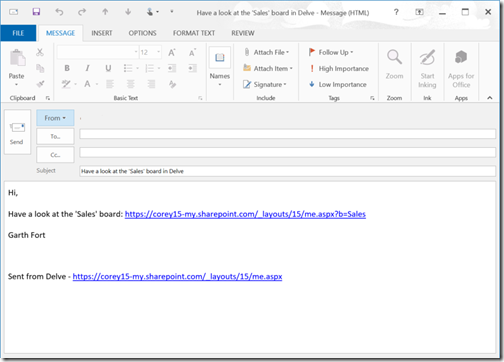Viewport: 504px width, 362px height.
Task: Collapse the ribbon with the chevron
Action: tap(489, 98)
